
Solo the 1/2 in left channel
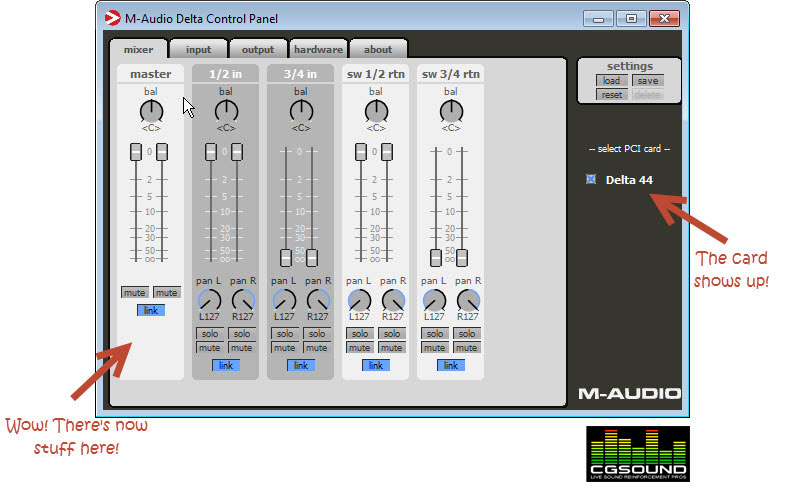click(210, 333)
